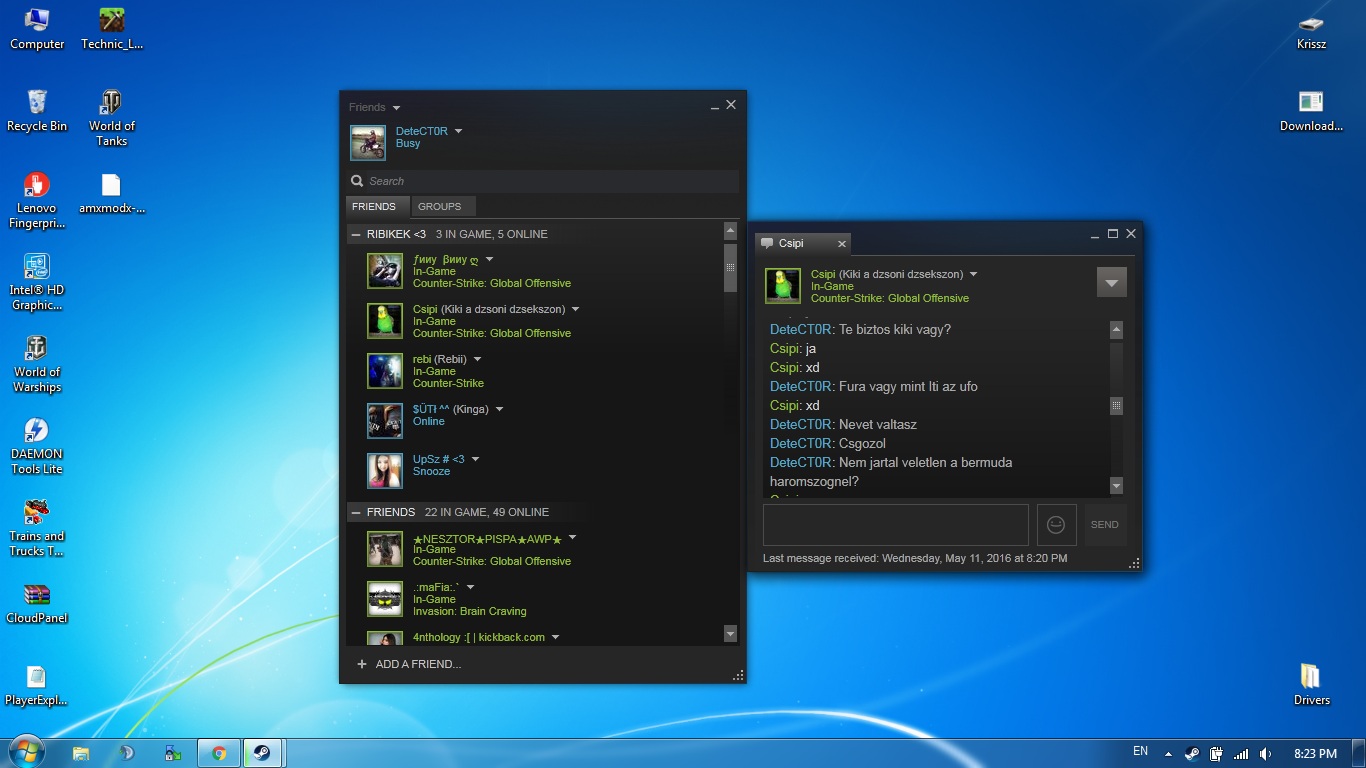Open the Computer desktop icon
The image size is (1366, 768).
click(37, 29)
